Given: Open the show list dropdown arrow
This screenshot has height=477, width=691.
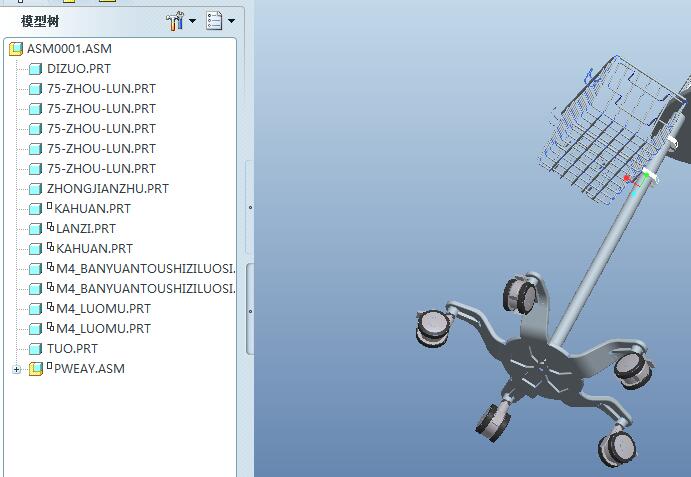Looking at the screenshot, I should [x=231, y=21].
